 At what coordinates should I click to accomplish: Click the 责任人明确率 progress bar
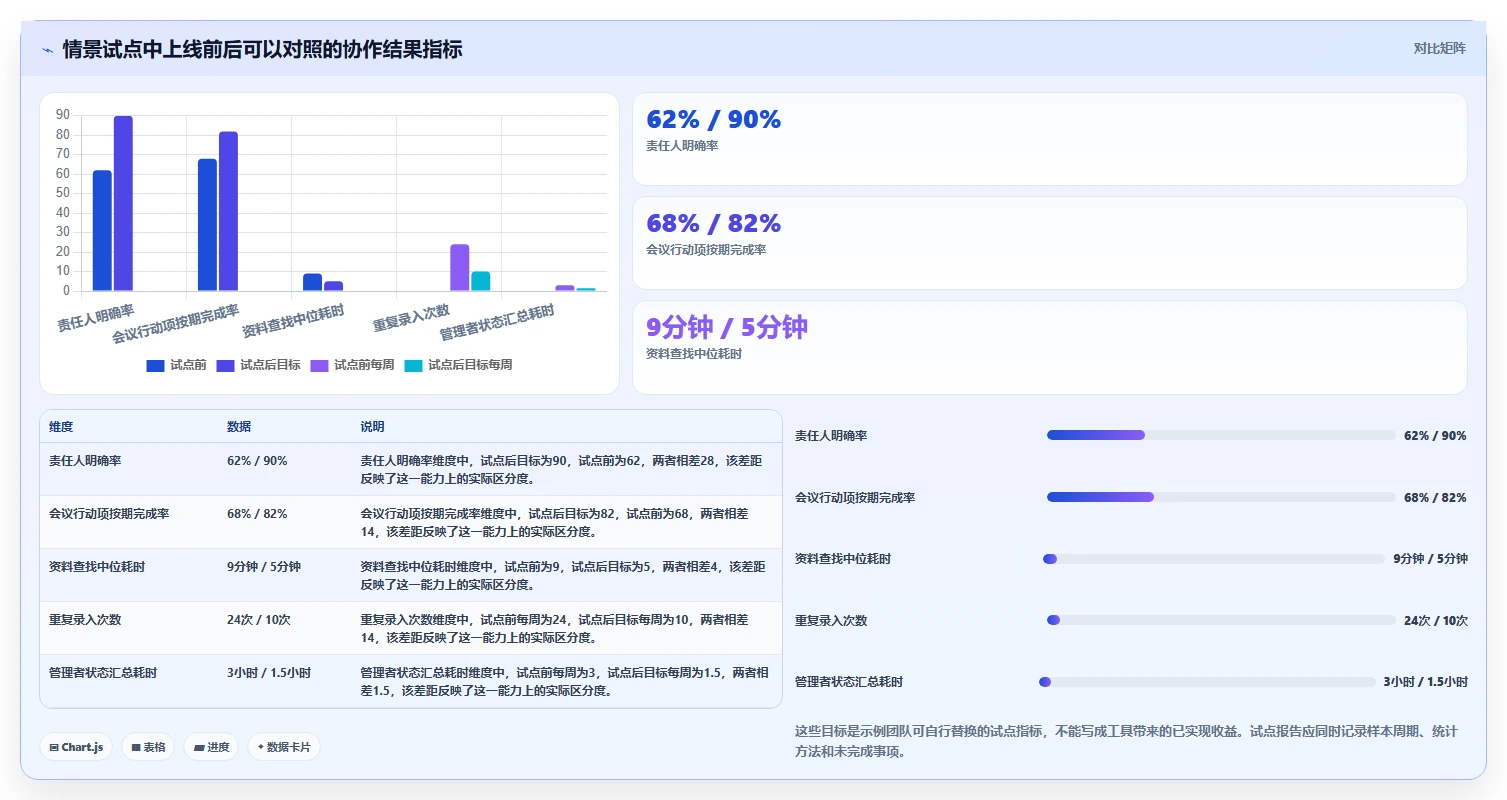(1221, 435)
